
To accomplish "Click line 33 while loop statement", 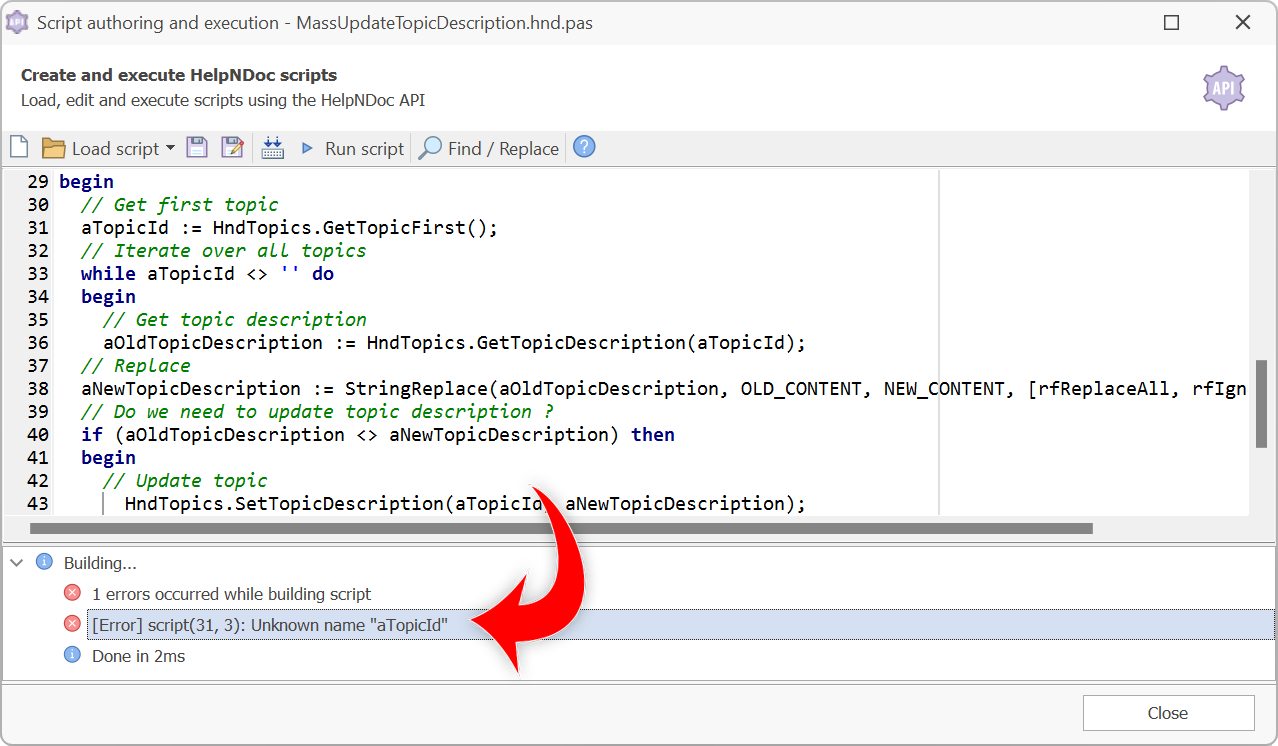I will click(207, 273).
